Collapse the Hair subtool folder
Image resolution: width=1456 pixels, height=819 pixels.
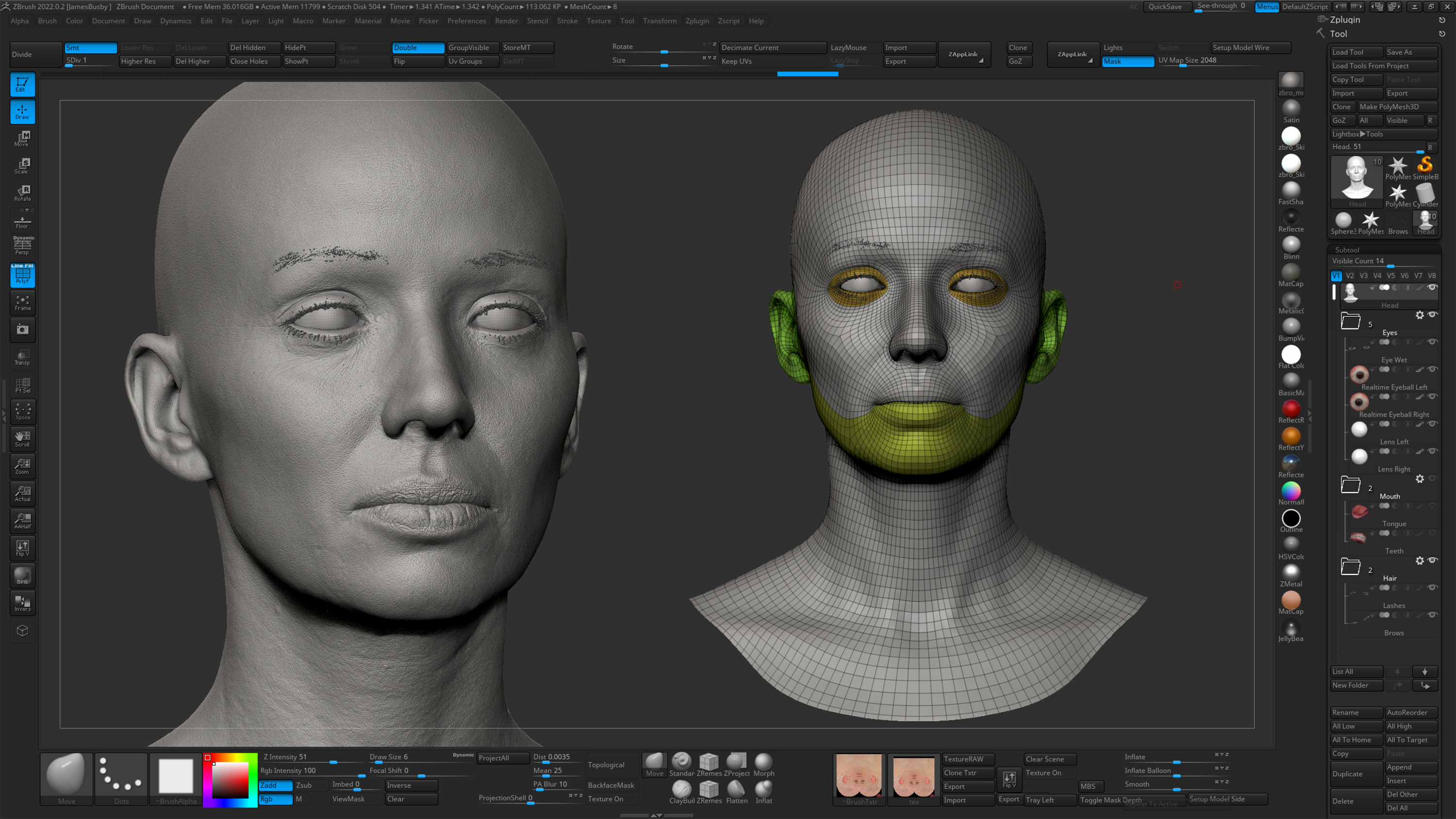[1350, 566]
